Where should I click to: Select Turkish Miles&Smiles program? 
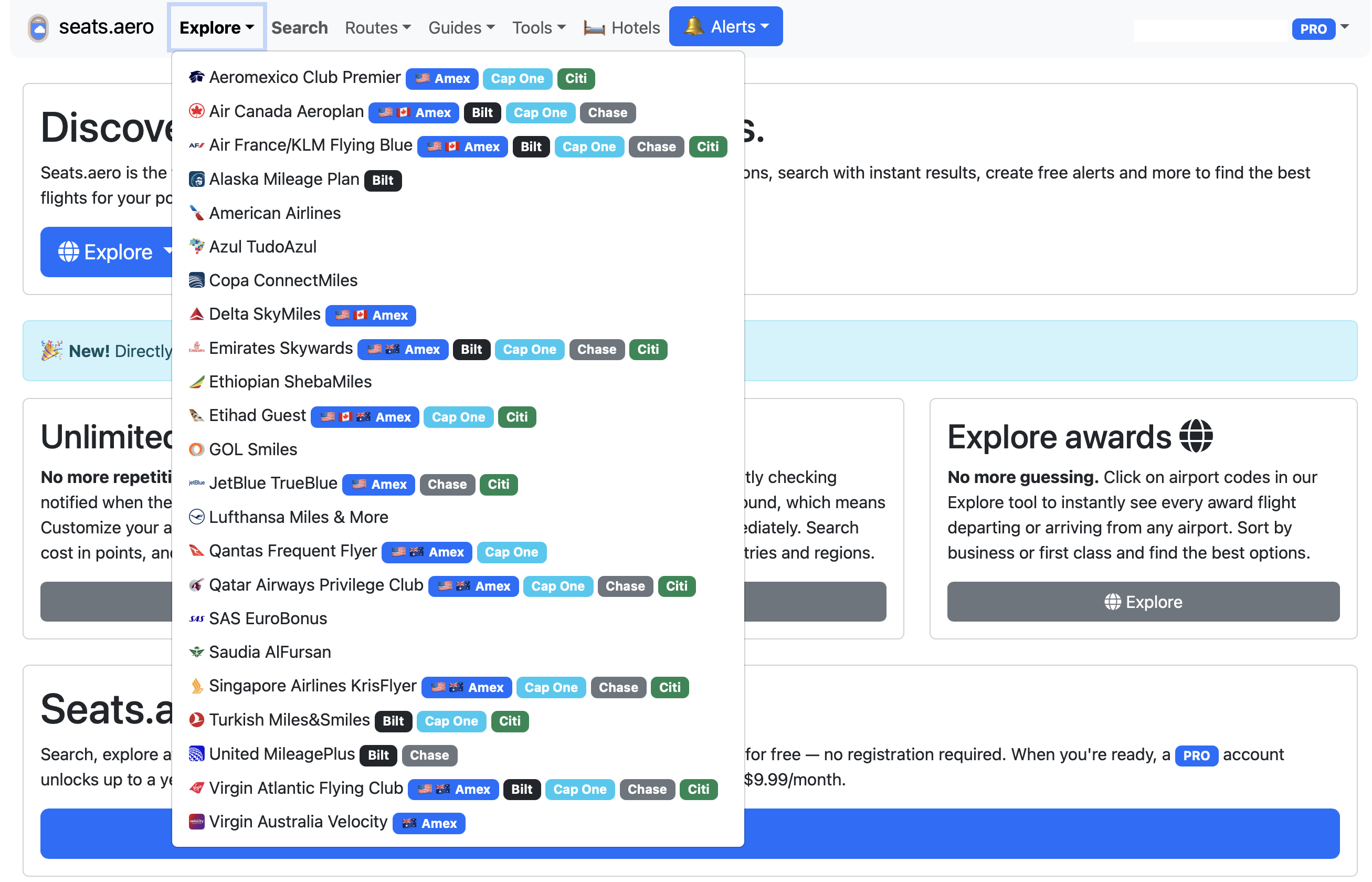pos(289,720)
